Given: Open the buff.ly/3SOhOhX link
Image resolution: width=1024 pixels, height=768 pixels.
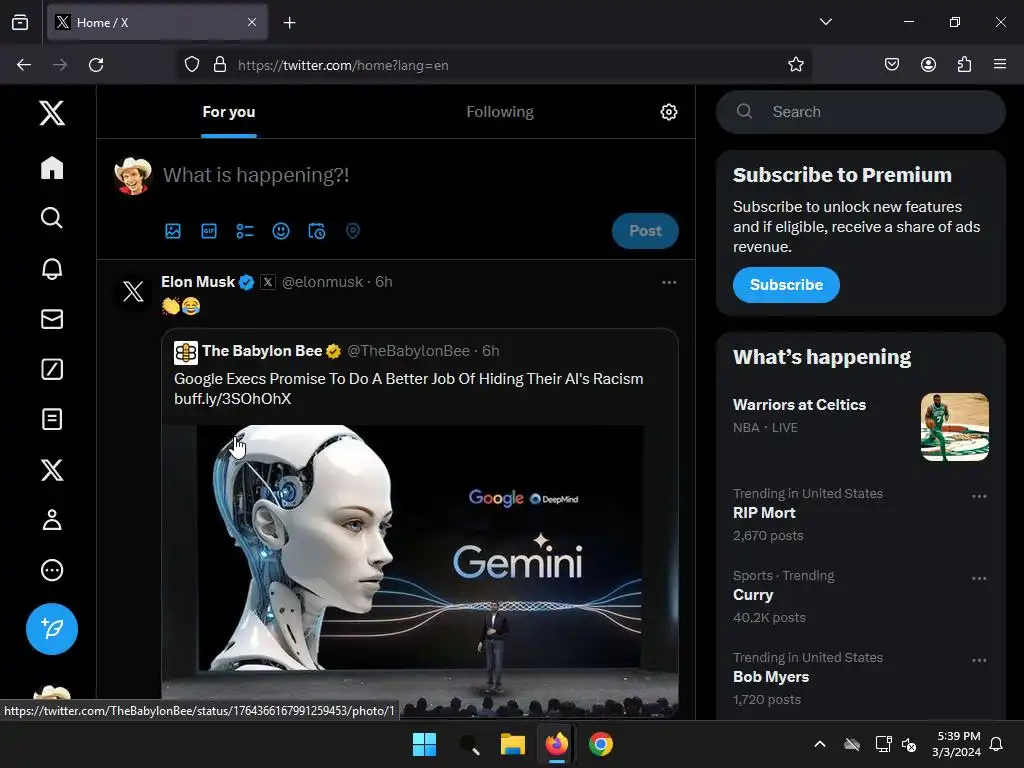Looking at the screenshot, I should [232, 398].
